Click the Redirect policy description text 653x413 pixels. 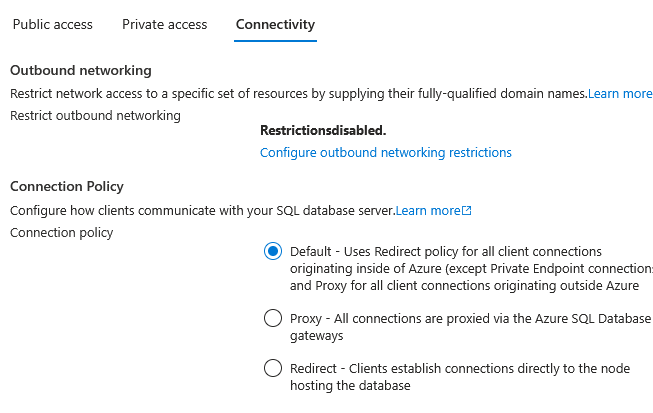(460, 377)
